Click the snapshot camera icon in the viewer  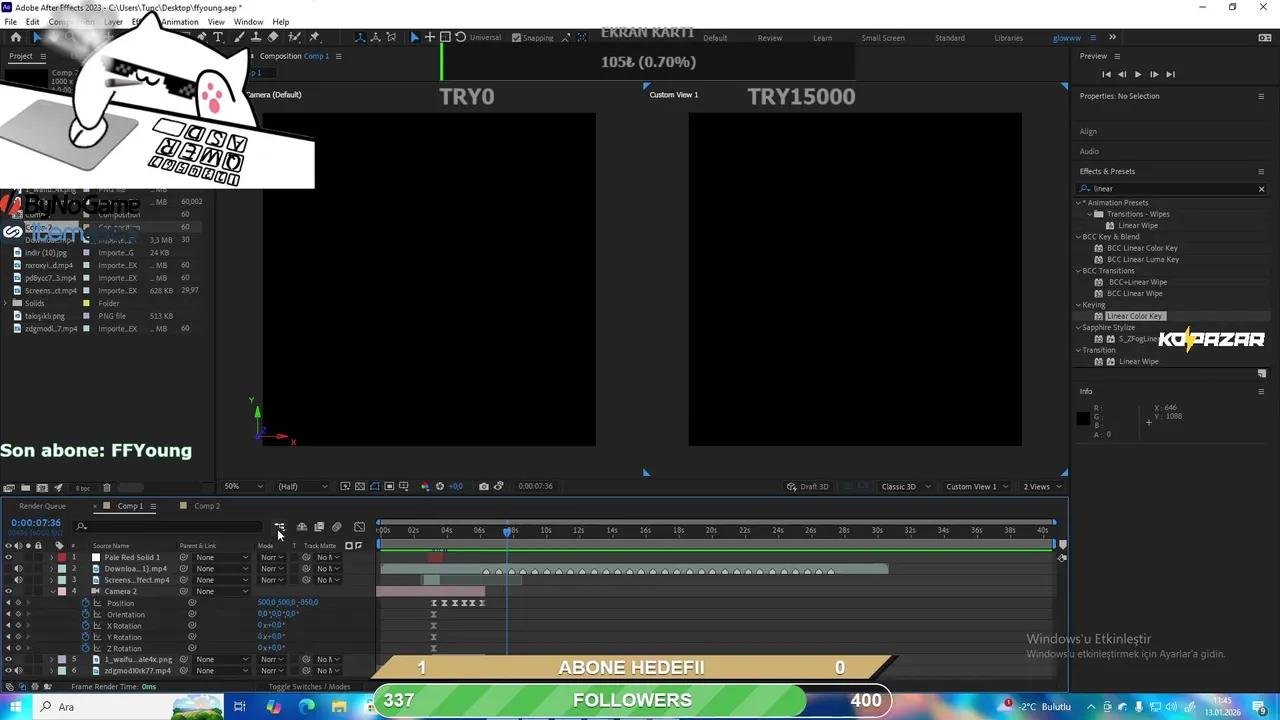click(484, 486)
